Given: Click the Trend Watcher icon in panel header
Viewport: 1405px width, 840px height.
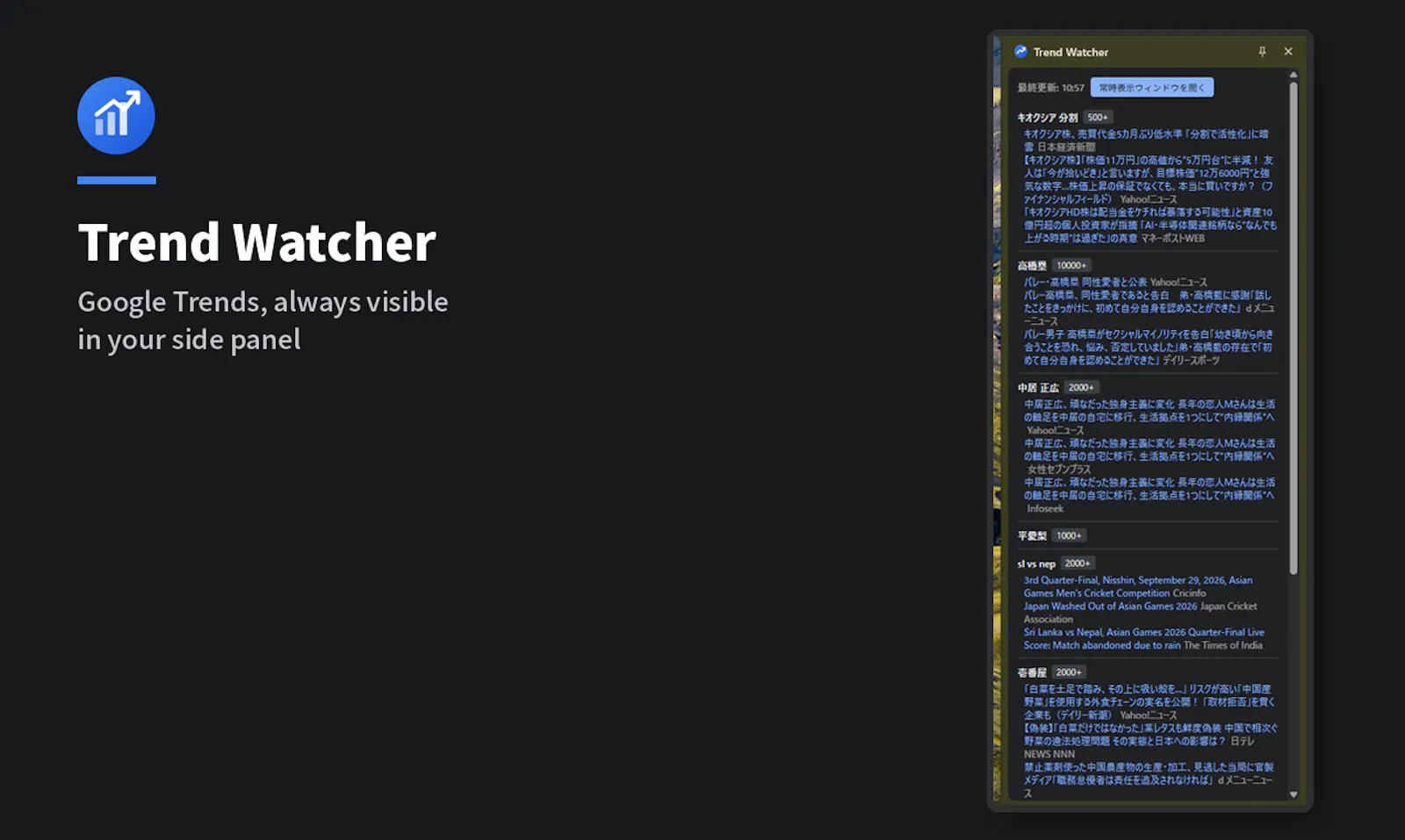Looking at the screenshot, I should [x=1020, y=52].
